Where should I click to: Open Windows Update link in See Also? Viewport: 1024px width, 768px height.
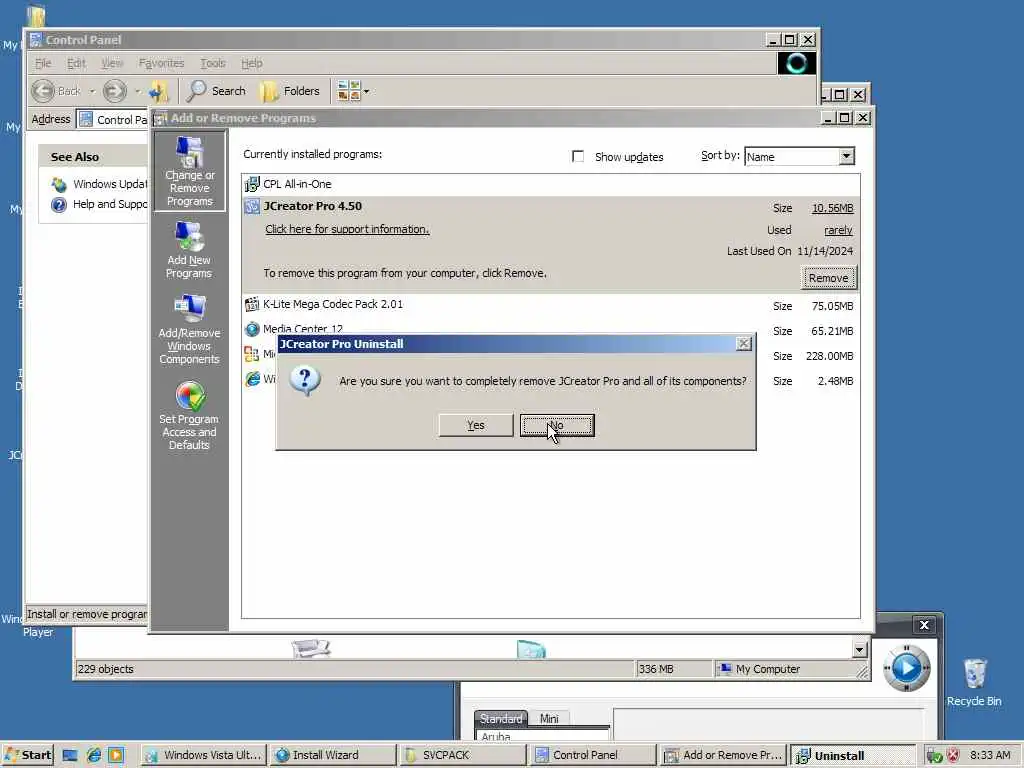pos(100,184)
